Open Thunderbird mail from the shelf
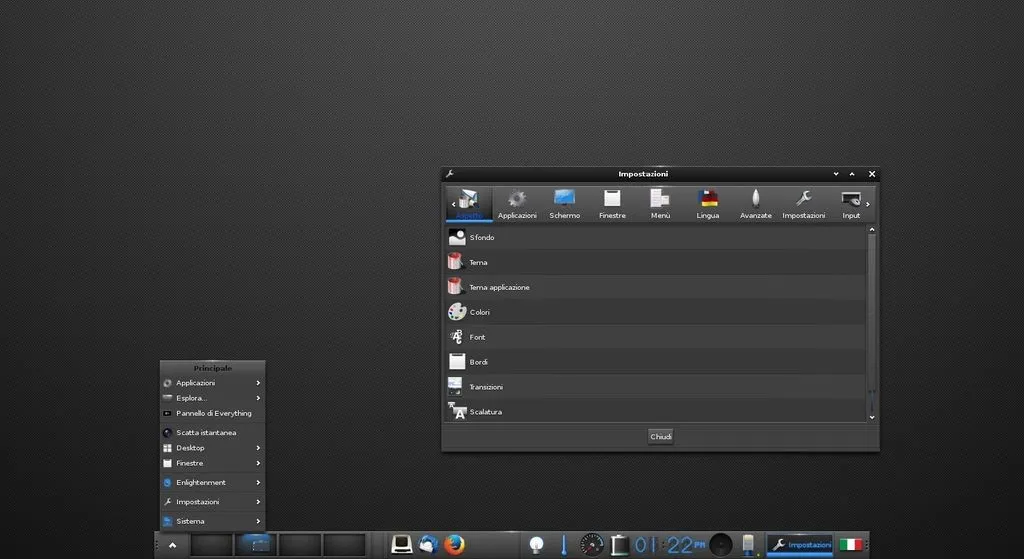This screenshot has height=559, width=1024. [429, 545]
